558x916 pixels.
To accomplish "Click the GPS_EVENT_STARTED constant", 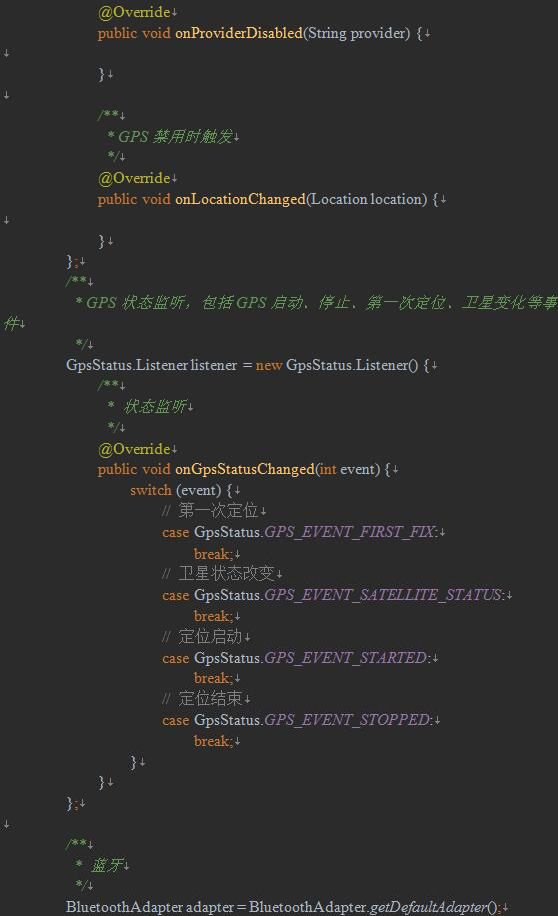I will pyautogui.click(x=345, y=658).
